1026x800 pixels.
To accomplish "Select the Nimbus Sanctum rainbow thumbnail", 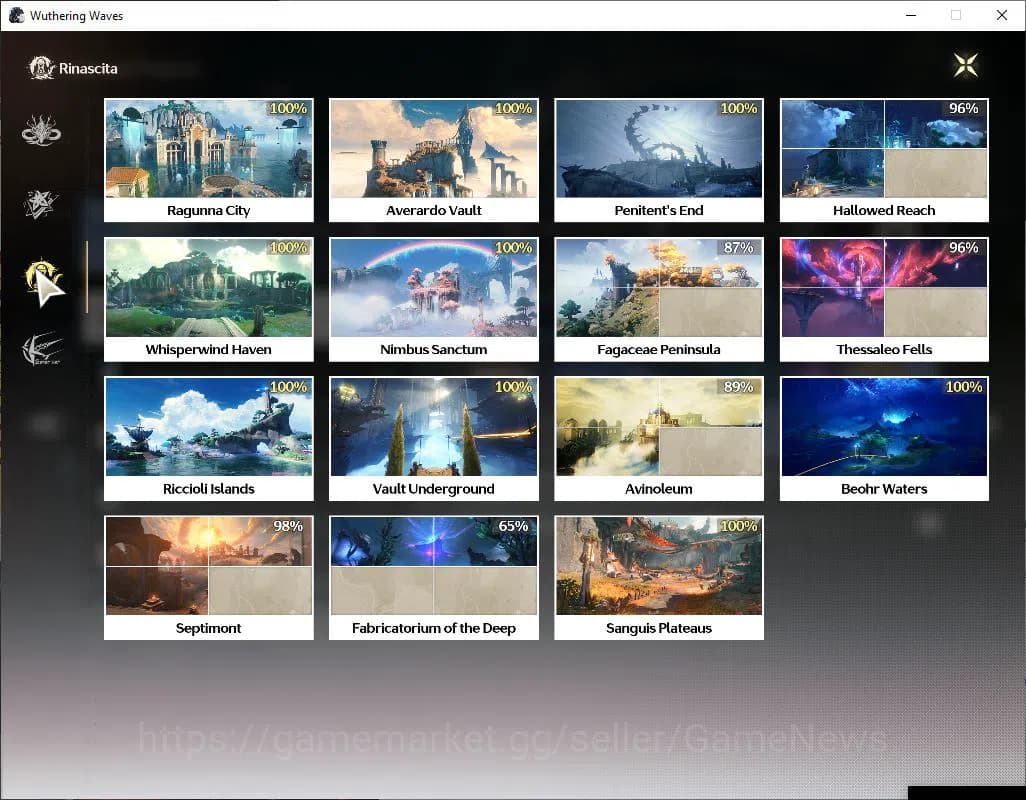I will pos(433,288).
